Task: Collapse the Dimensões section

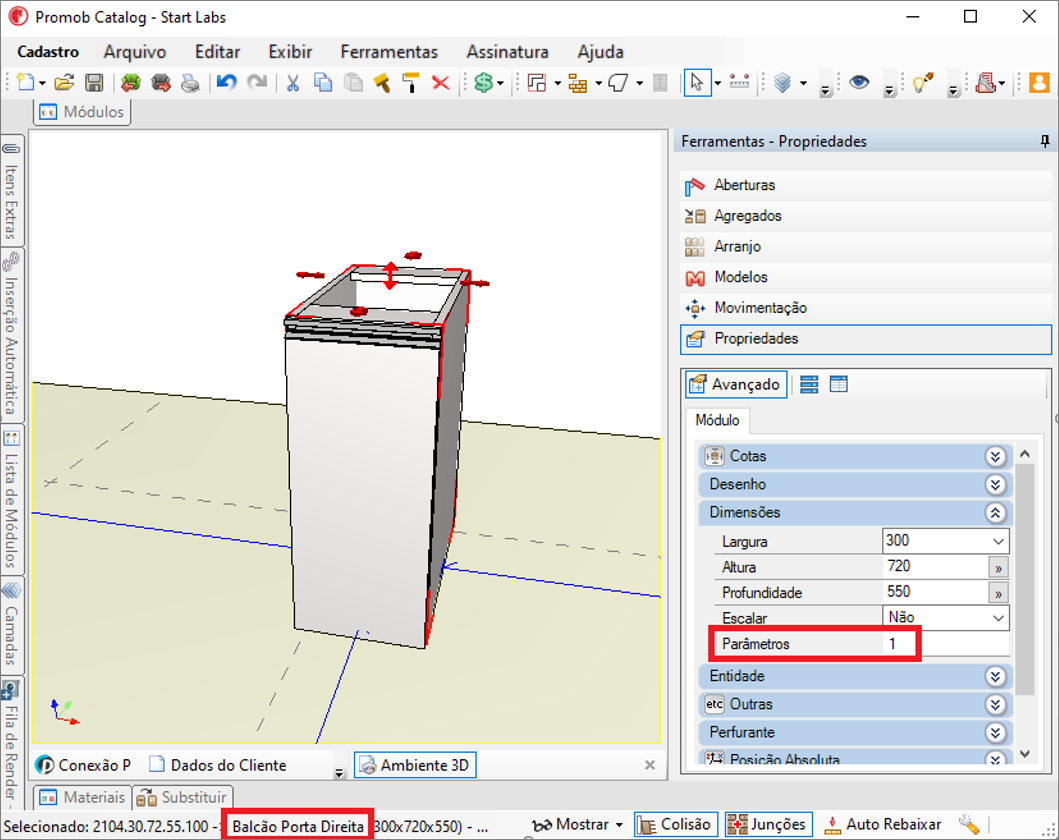Action: pos(996,513)
